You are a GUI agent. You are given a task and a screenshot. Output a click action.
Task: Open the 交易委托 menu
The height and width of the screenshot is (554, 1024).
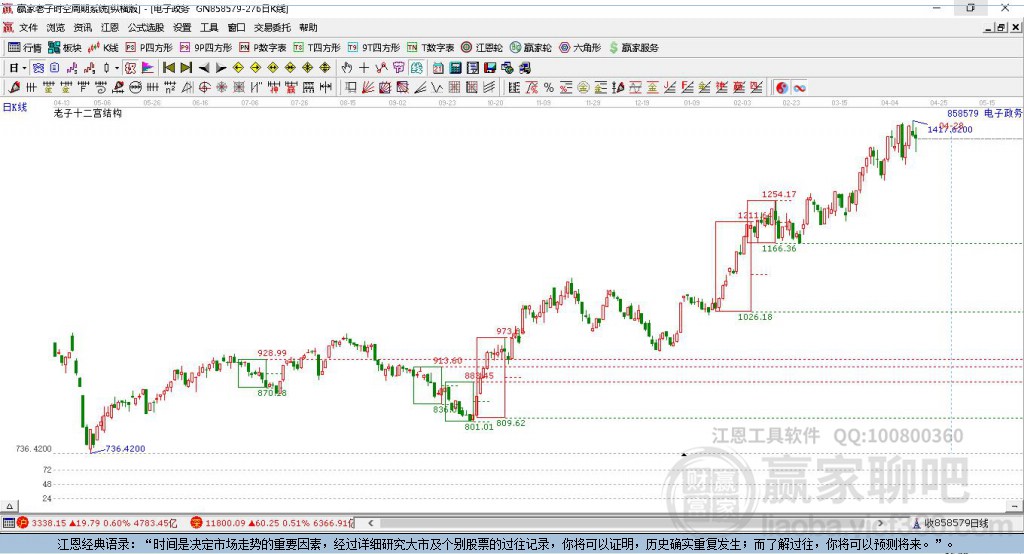(272, 27)
